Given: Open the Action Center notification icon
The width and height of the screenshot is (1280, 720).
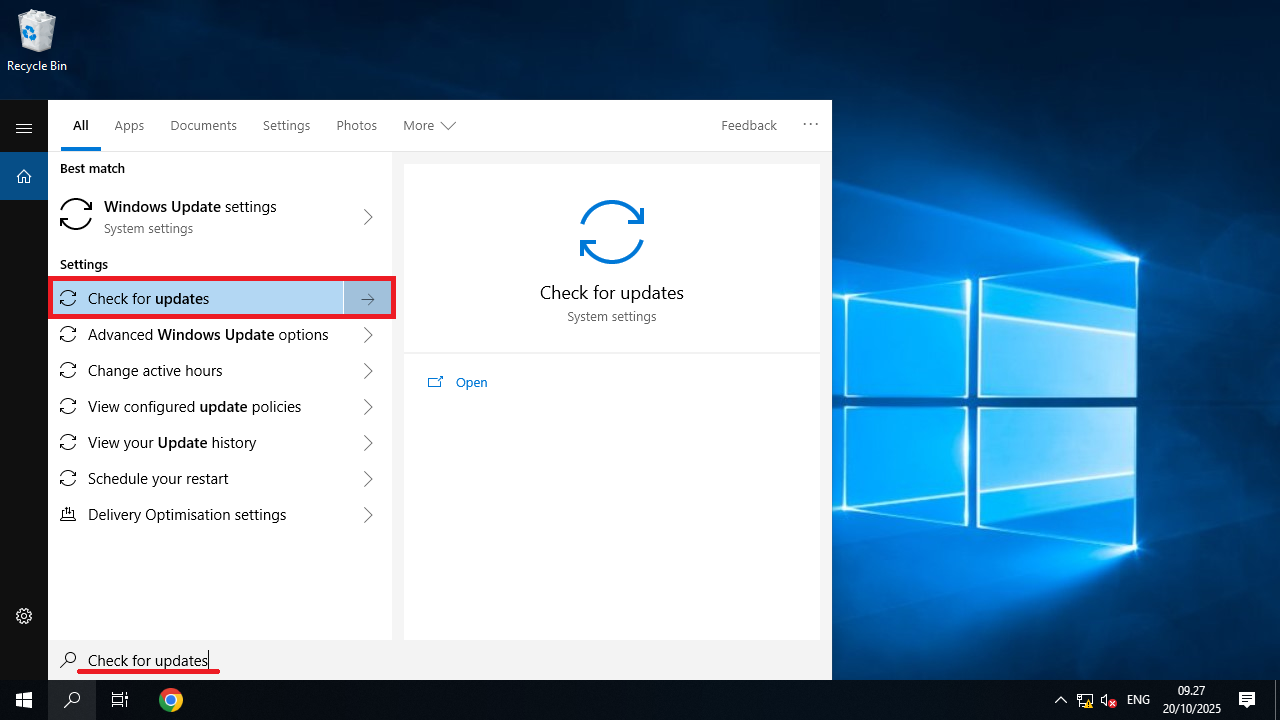Looking at the screenshot, I should pos(1247,700).
